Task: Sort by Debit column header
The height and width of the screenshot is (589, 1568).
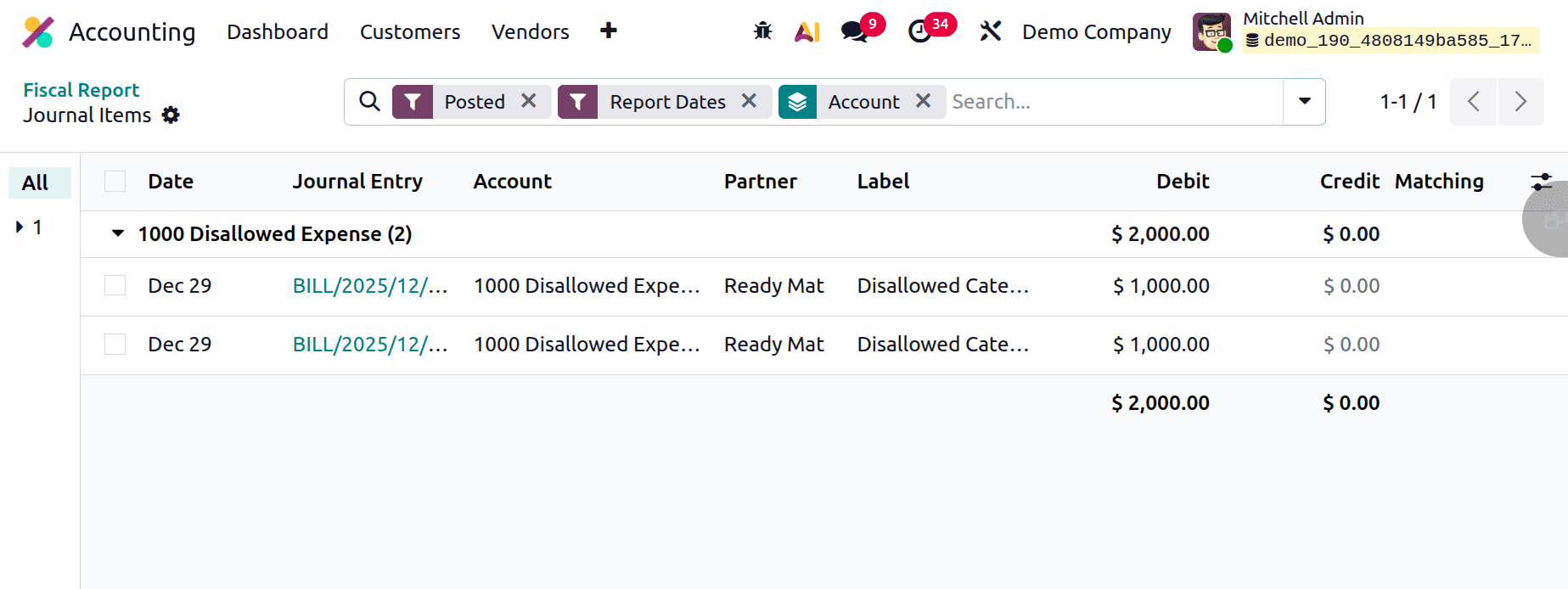Action: pyautogui.click(x=1183, y=182)
